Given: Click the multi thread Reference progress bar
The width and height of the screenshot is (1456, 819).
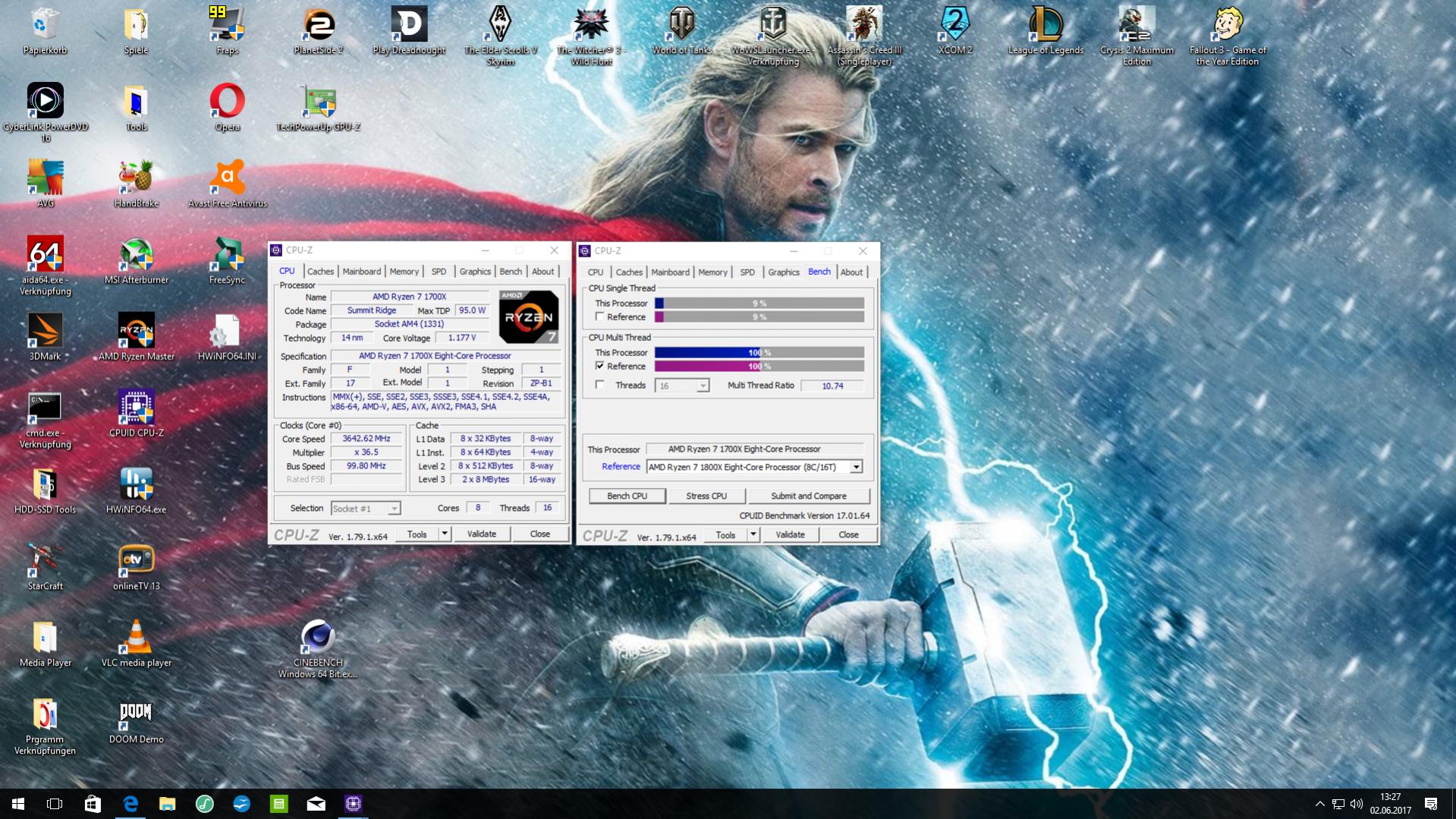Looking at the screenshot, I should click(x=759, y=366).
